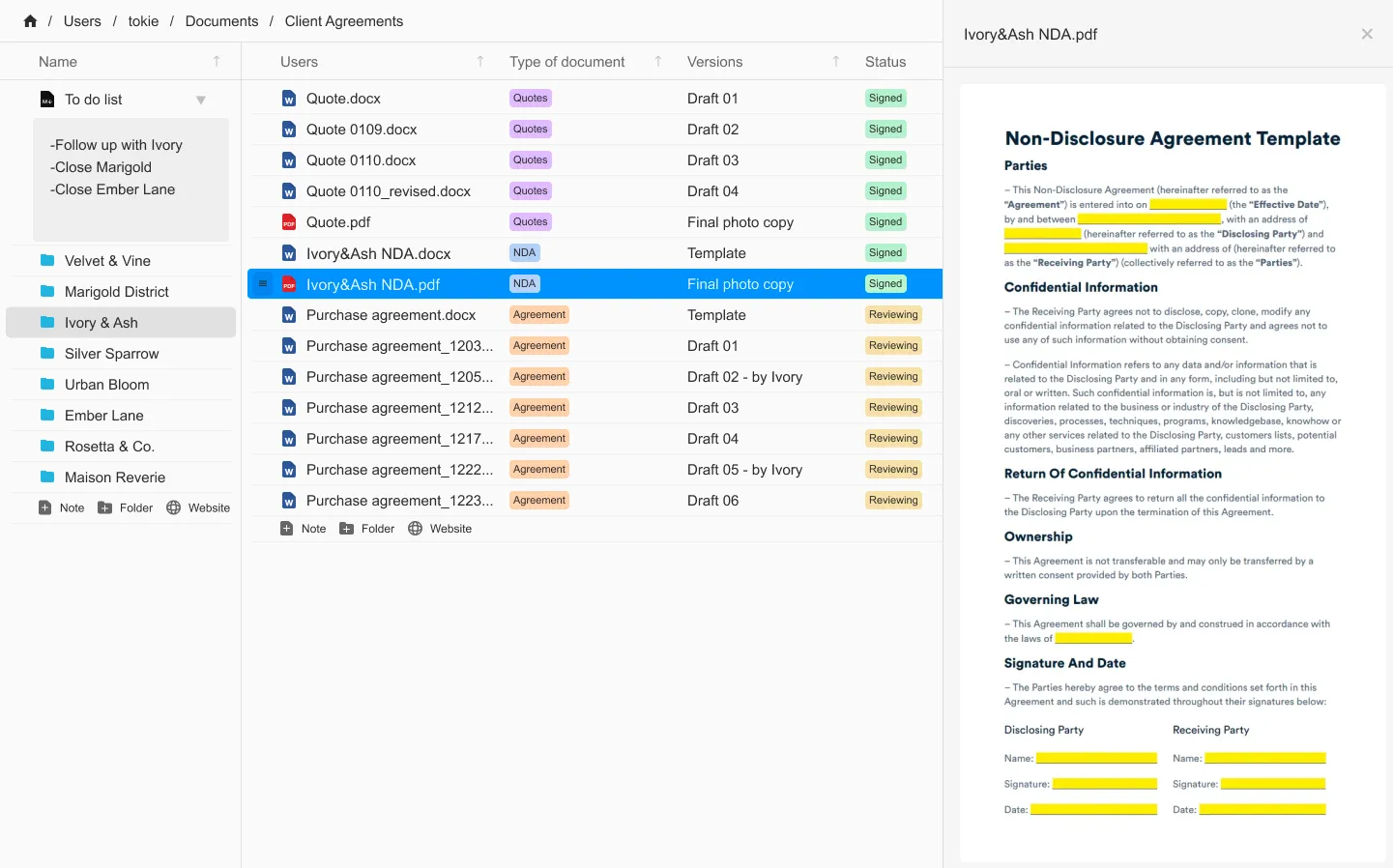
Task: Close the Ivory&Ash NDA.pdf preview panel
Action: point(1366,34)
